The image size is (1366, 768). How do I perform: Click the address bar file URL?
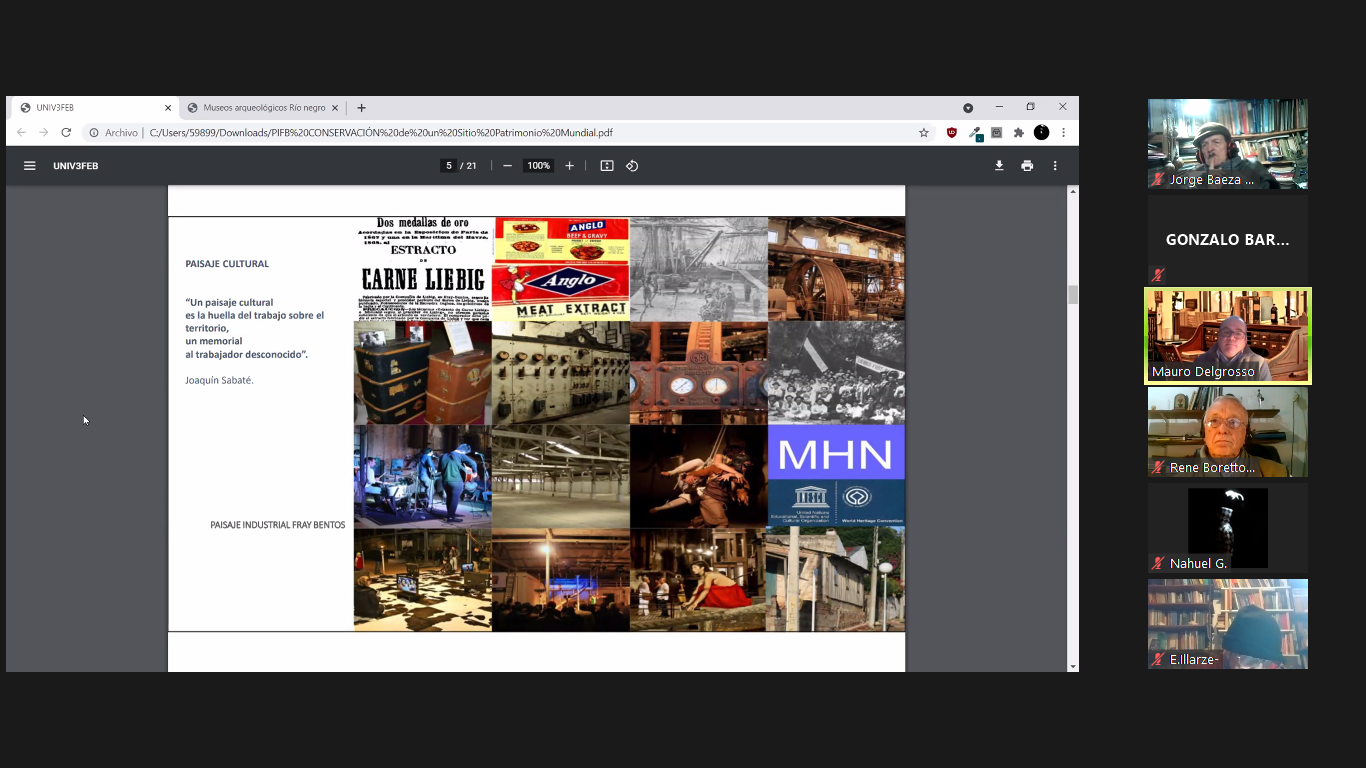point(381,132)
